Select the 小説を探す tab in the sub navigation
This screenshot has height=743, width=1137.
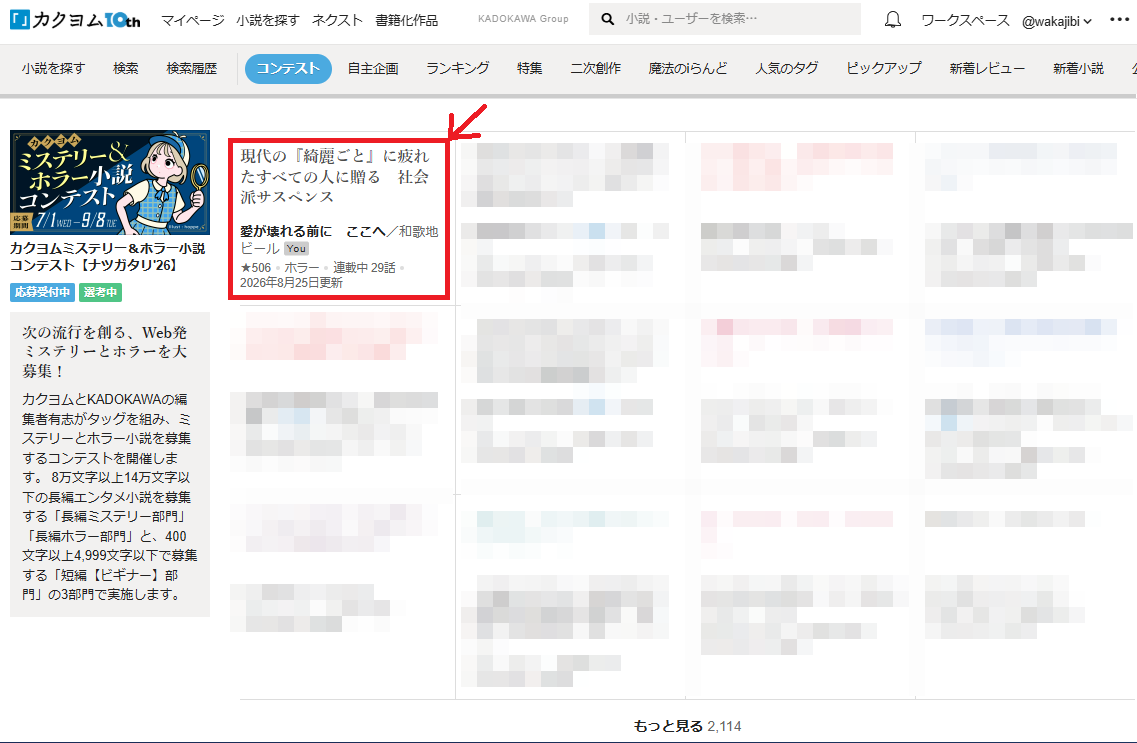tap(53, 68)
